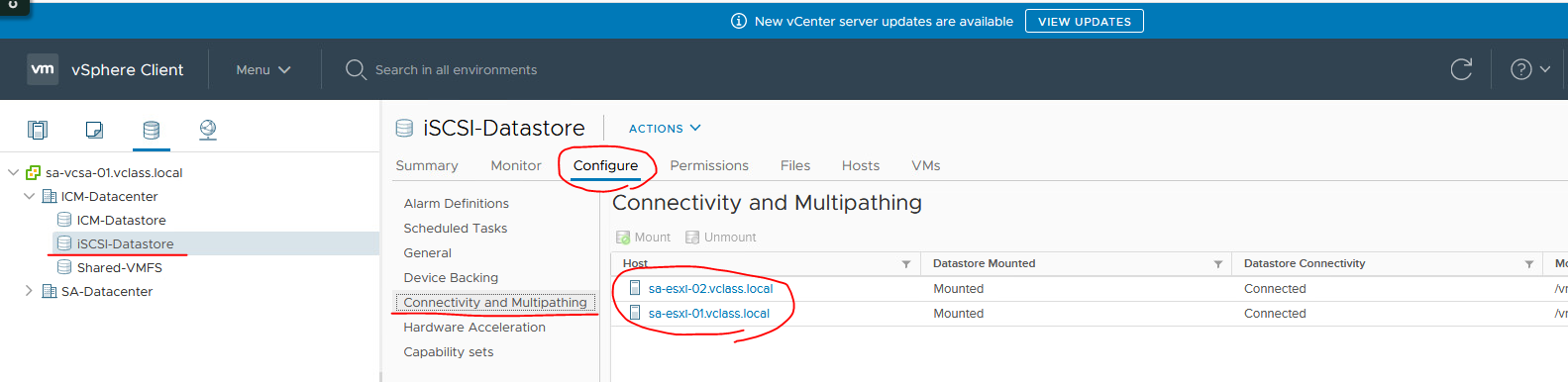
Task: Click the iSCSI-Datastore title datastore icon
Action: tap(404, 128)
